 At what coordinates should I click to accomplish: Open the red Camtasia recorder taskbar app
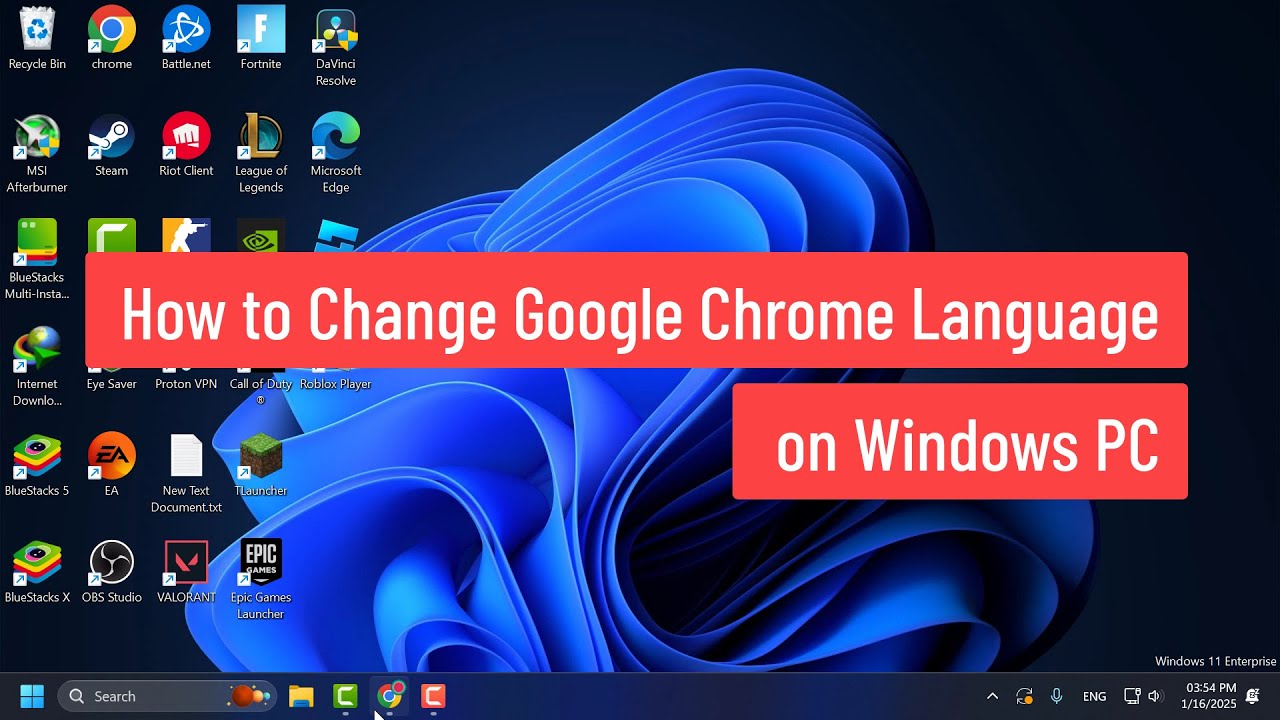[433, 696]
